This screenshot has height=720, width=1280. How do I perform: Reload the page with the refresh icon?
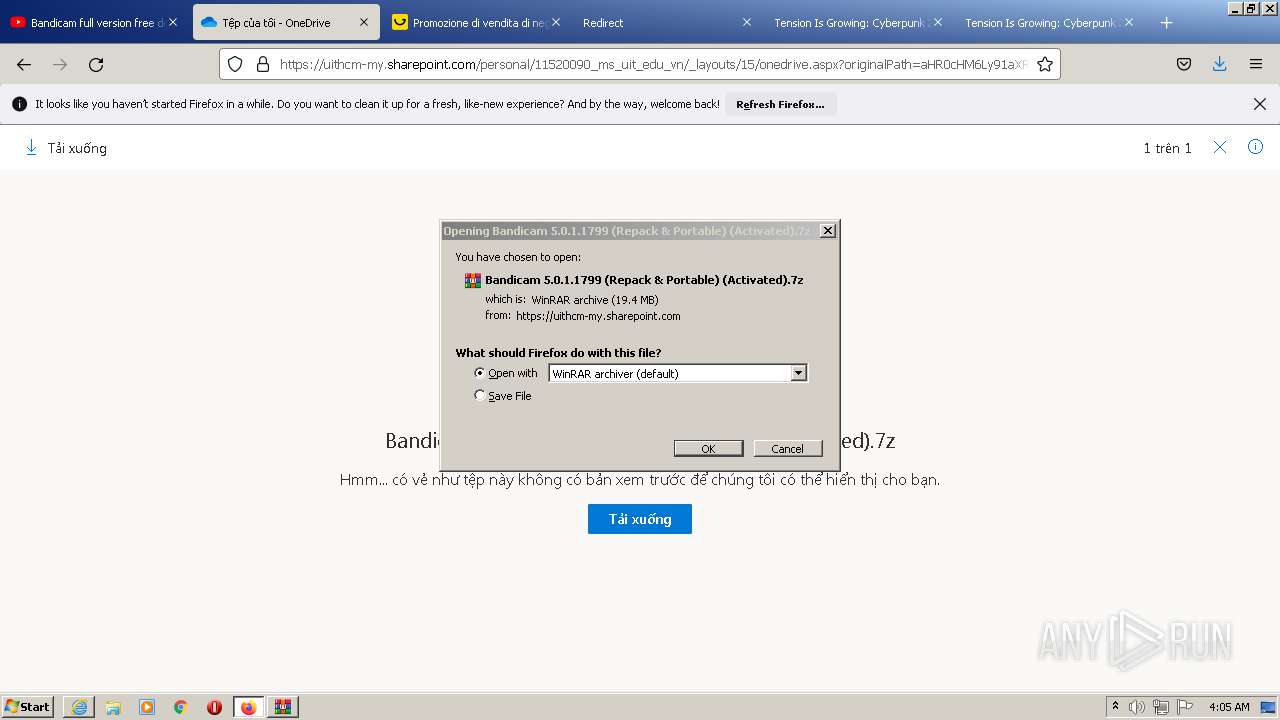[96, 64]
